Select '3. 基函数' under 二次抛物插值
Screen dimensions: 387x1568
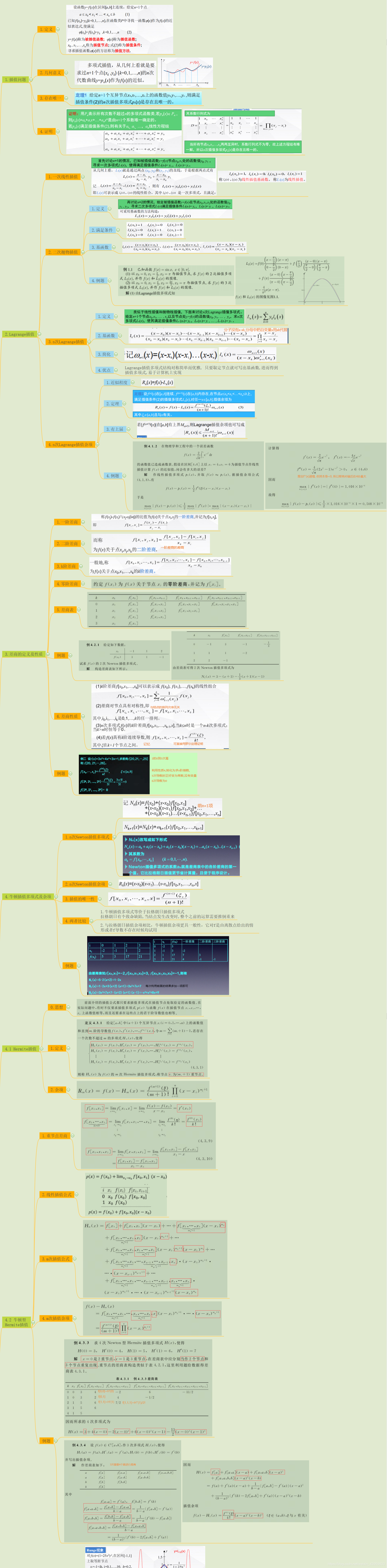tap(100, 247)
